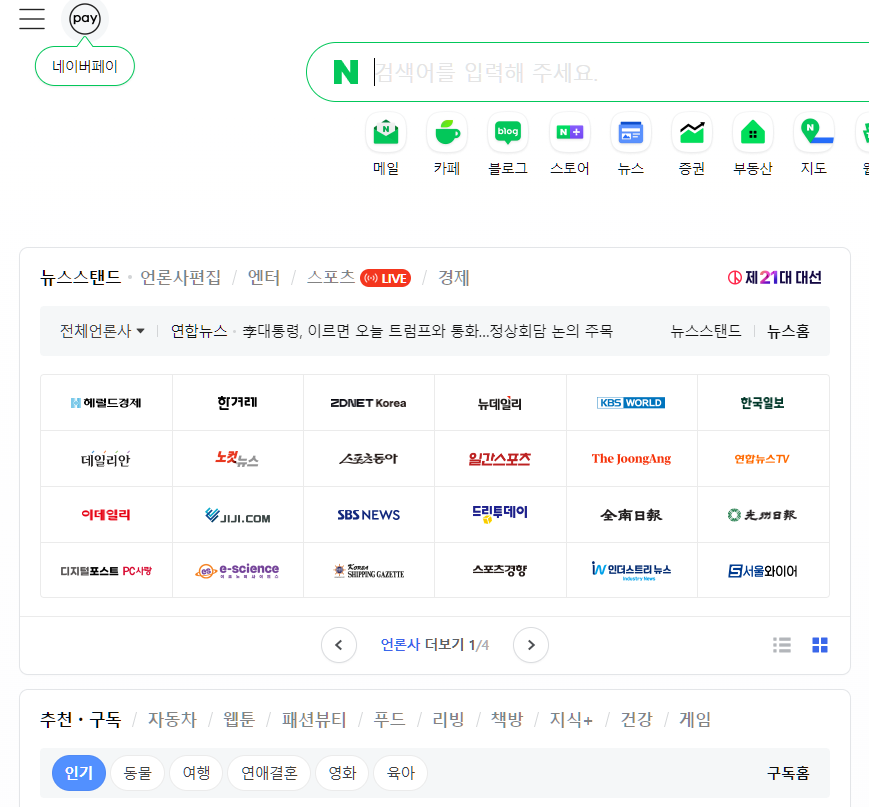Viewport: 869px width, 807px height.
Task: Go to next press page arrow
Action: (531, 645)
